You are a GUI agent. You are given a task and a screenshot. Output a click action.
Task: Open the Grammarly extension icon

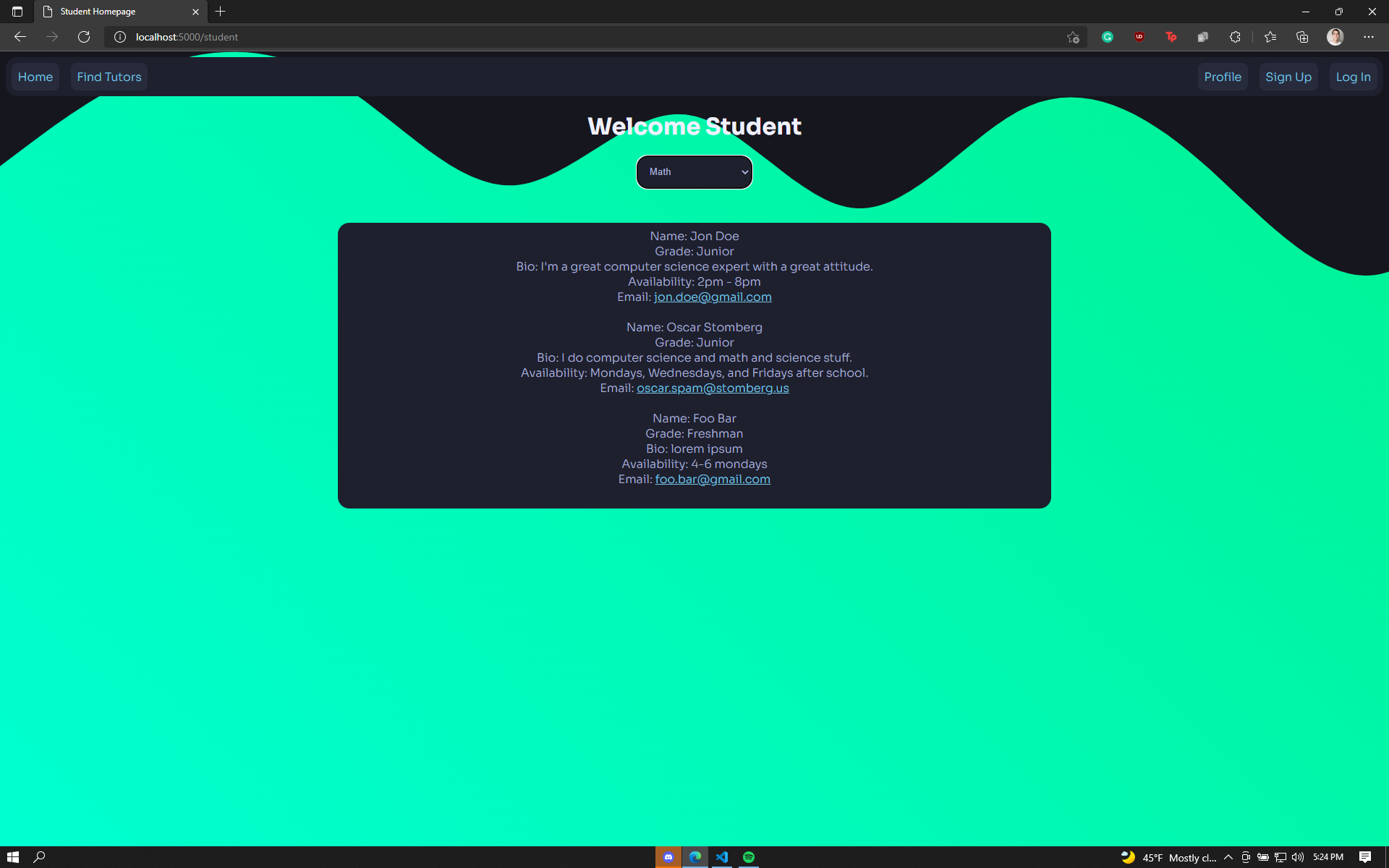tap(1108, 37)
